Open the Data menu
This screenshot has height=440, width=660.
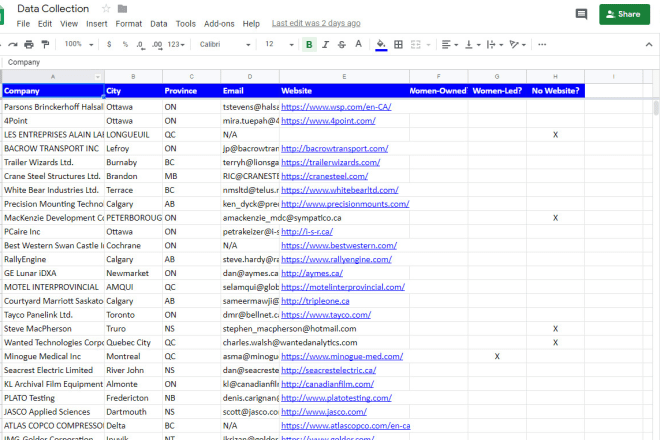(159, 24)
